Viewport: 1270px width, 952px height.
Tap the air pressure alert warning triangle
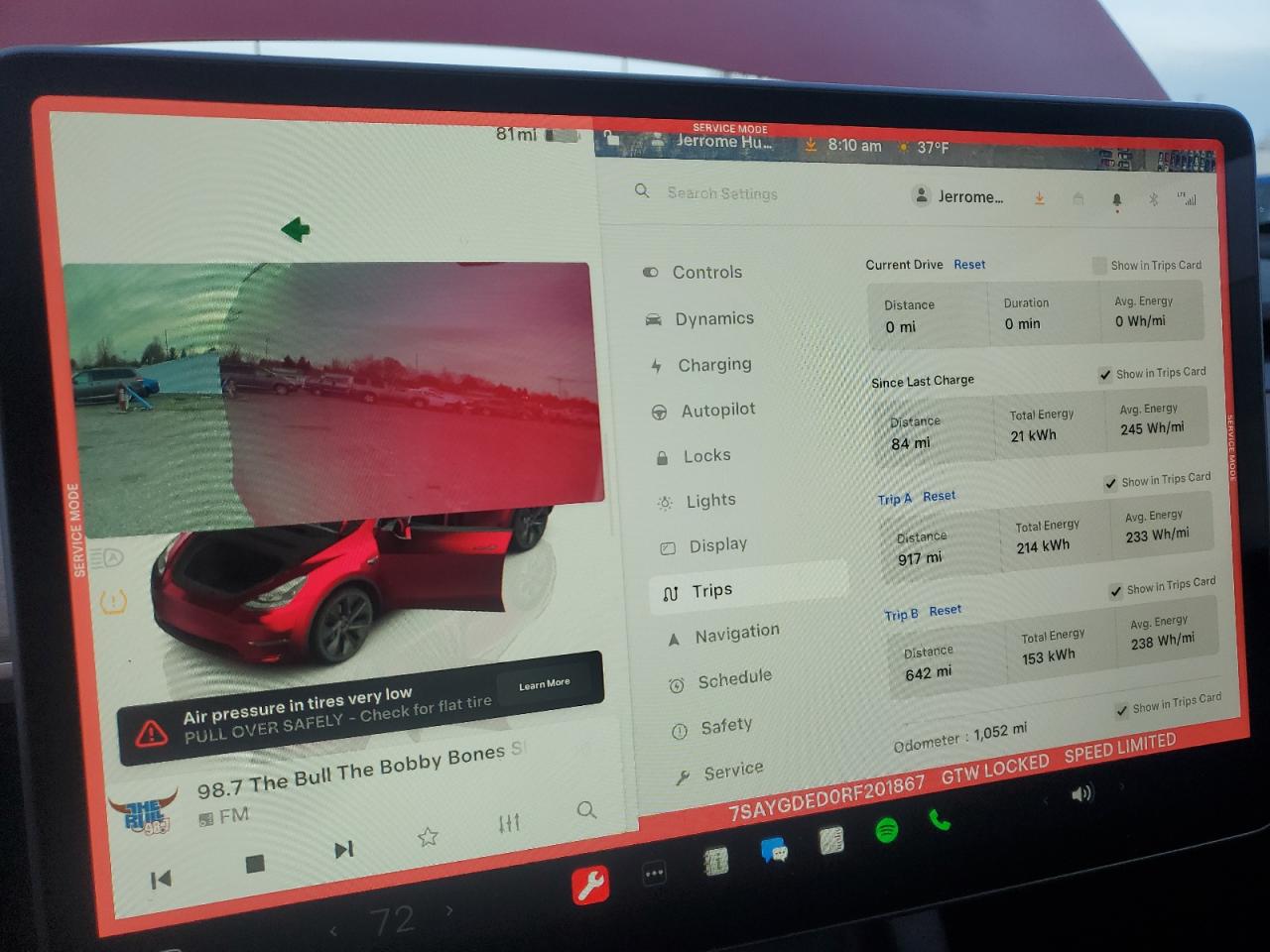tap(151, 733)
